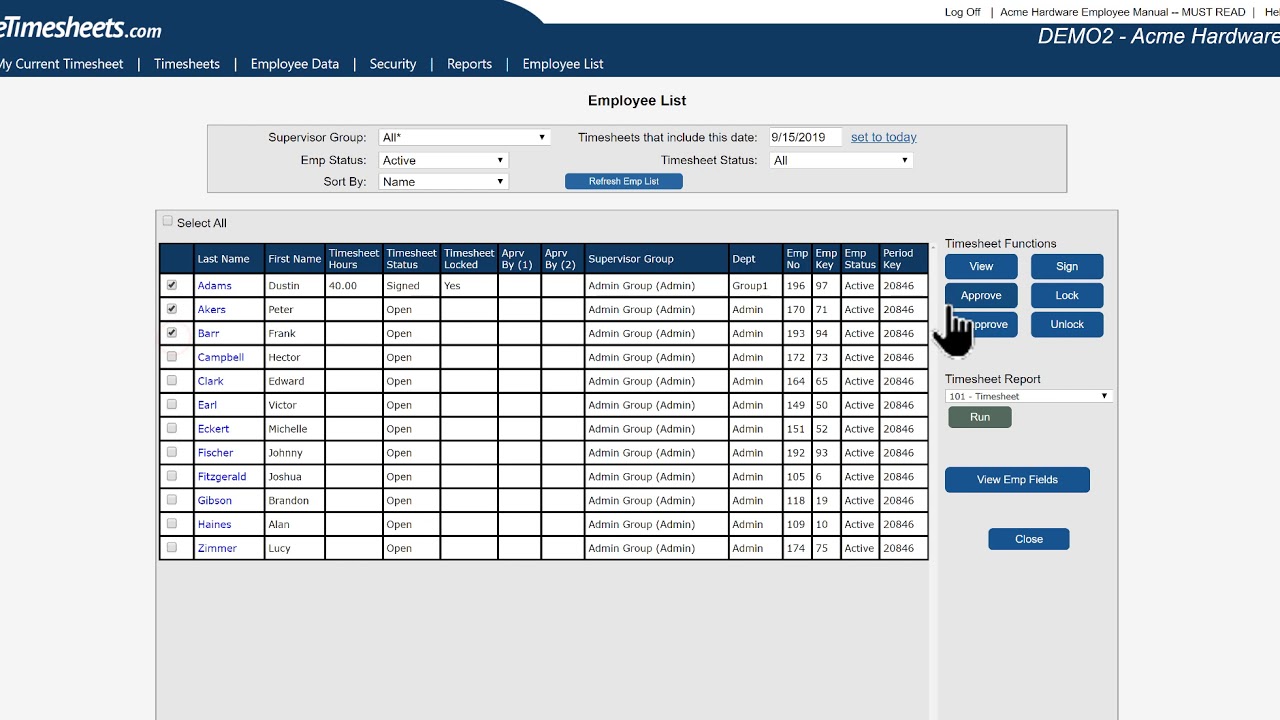Check the Fischer row checkbox
Screen dimensions: 1280x720
pos(172,452)
